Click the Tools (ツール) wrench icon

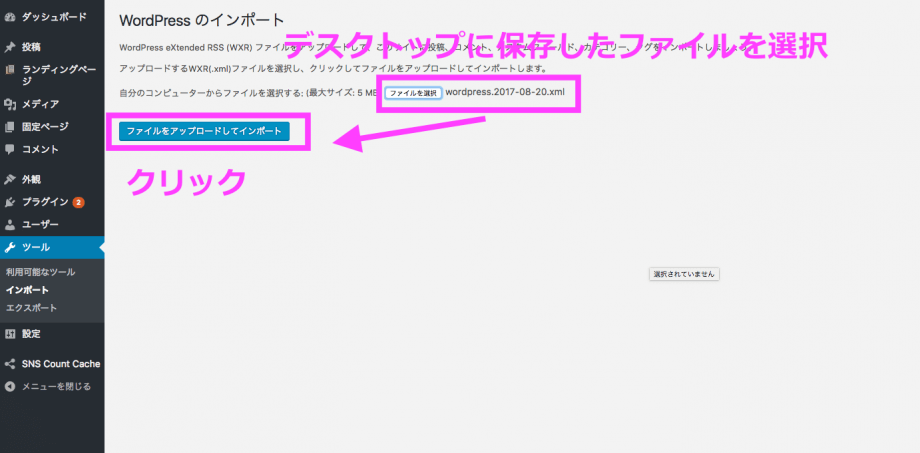(10, 247)
